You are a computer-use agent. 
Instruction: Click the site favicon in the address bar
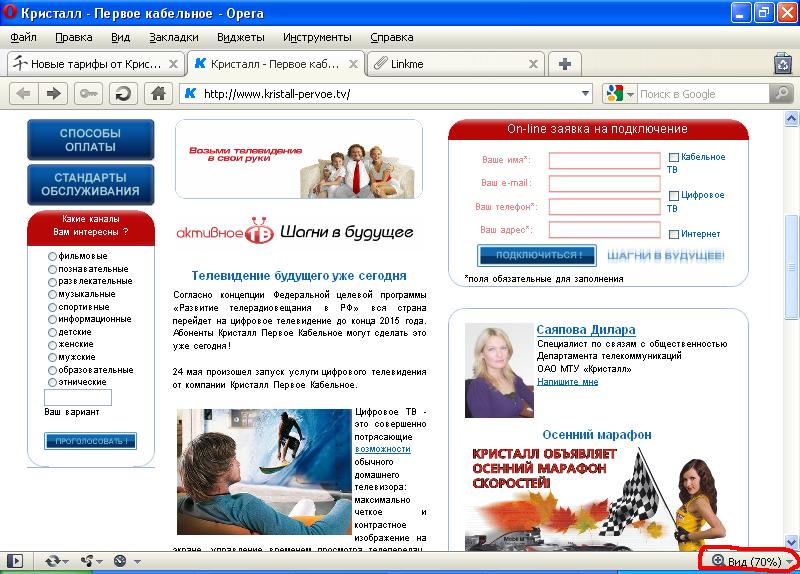point(190,94)
